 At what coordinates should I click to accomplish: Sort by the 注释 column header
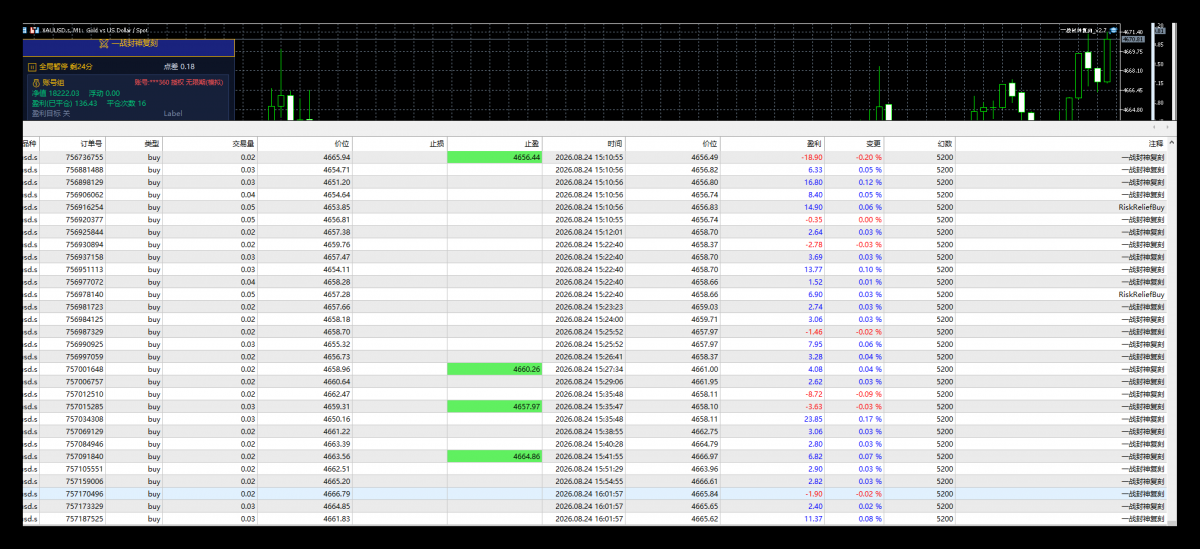(1062, 144)
